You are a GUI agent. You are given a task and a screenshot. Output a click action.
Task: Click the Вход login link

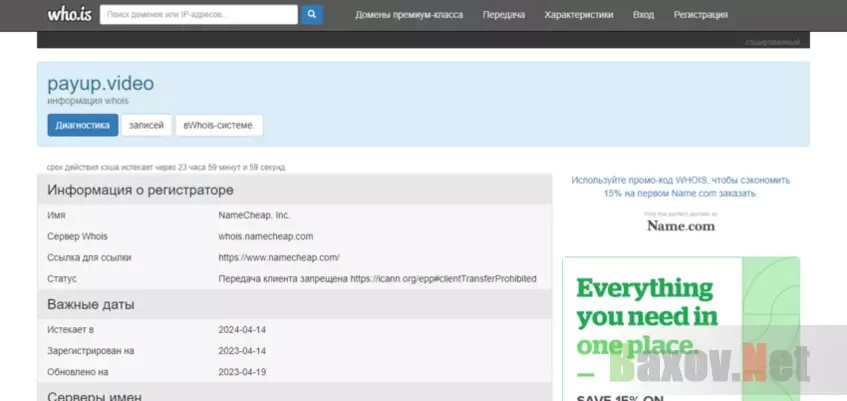pos(643,15)
